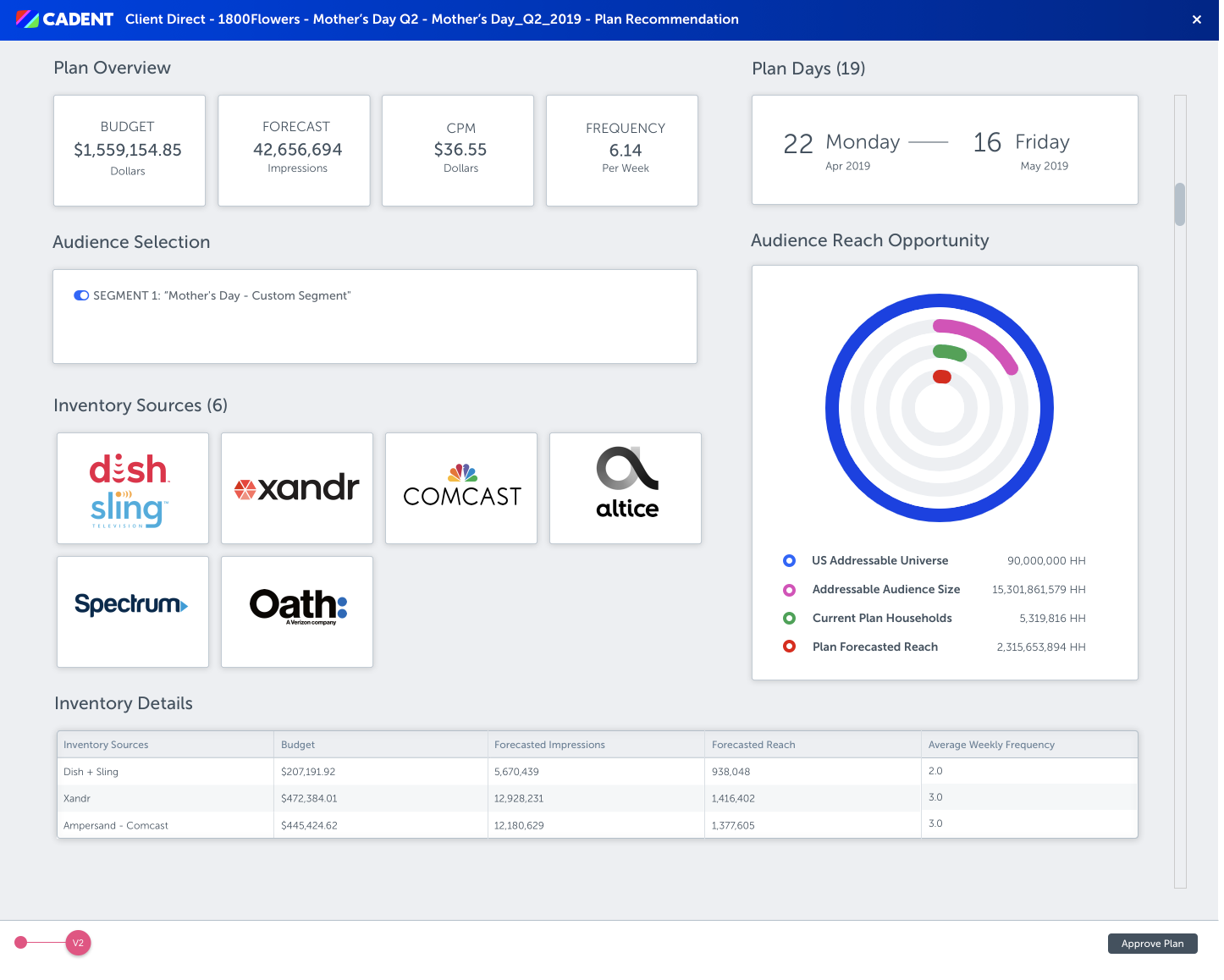Click the 90,000,000 HH value

(x=1046, y=560)
